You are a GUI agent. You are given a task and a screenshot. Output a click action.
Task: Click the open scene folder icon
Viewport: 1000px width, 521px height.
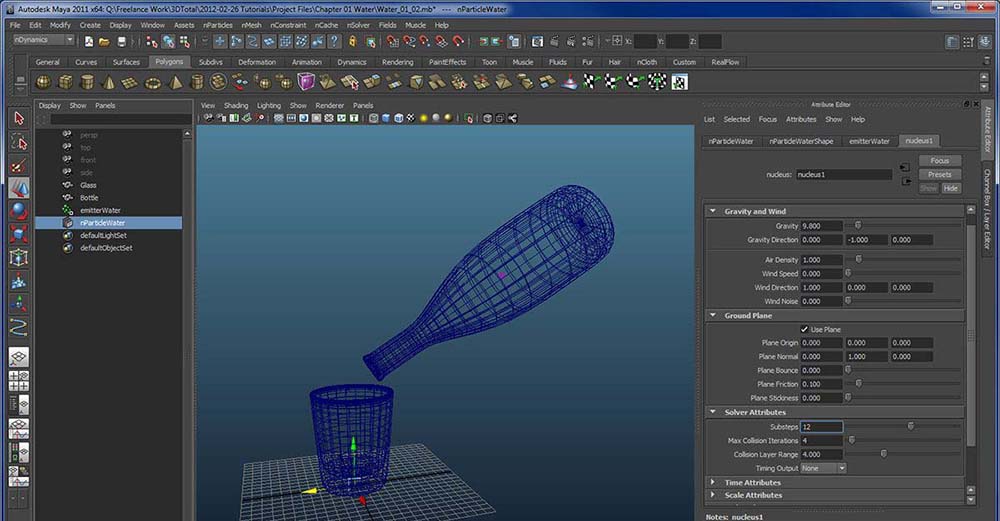[105, 41]
